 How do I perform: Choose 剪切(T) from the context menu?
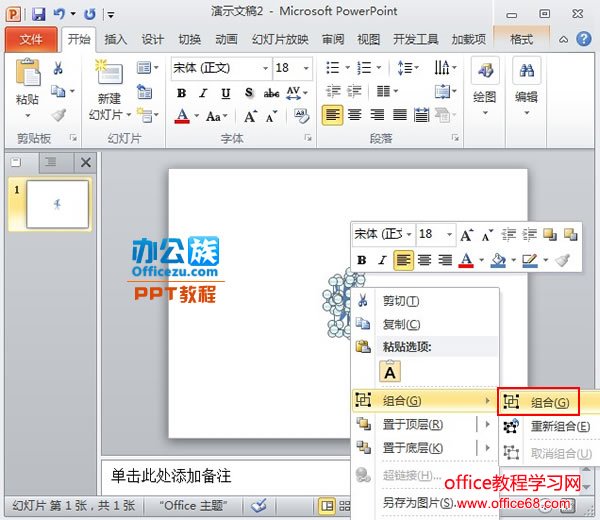pos(425,301)
